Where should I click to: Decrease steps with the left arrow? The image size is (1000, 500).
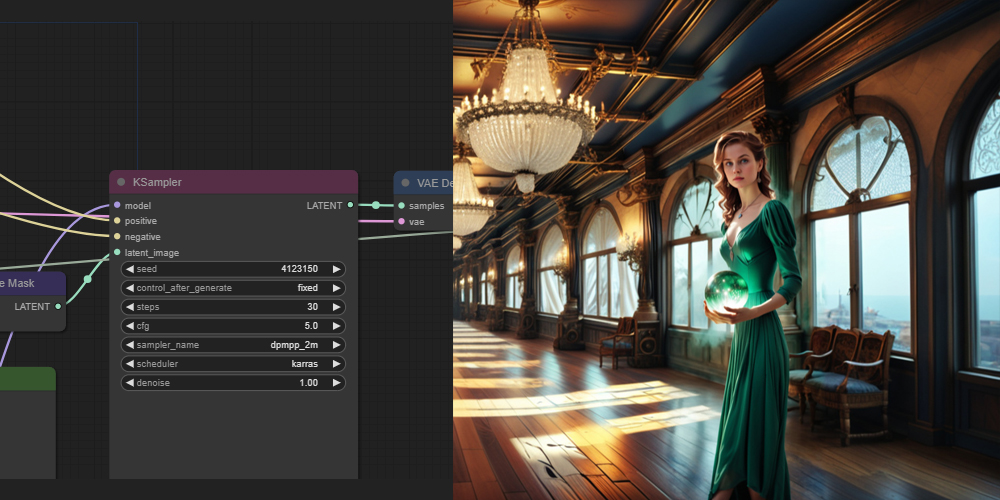(x=129, y=307)
